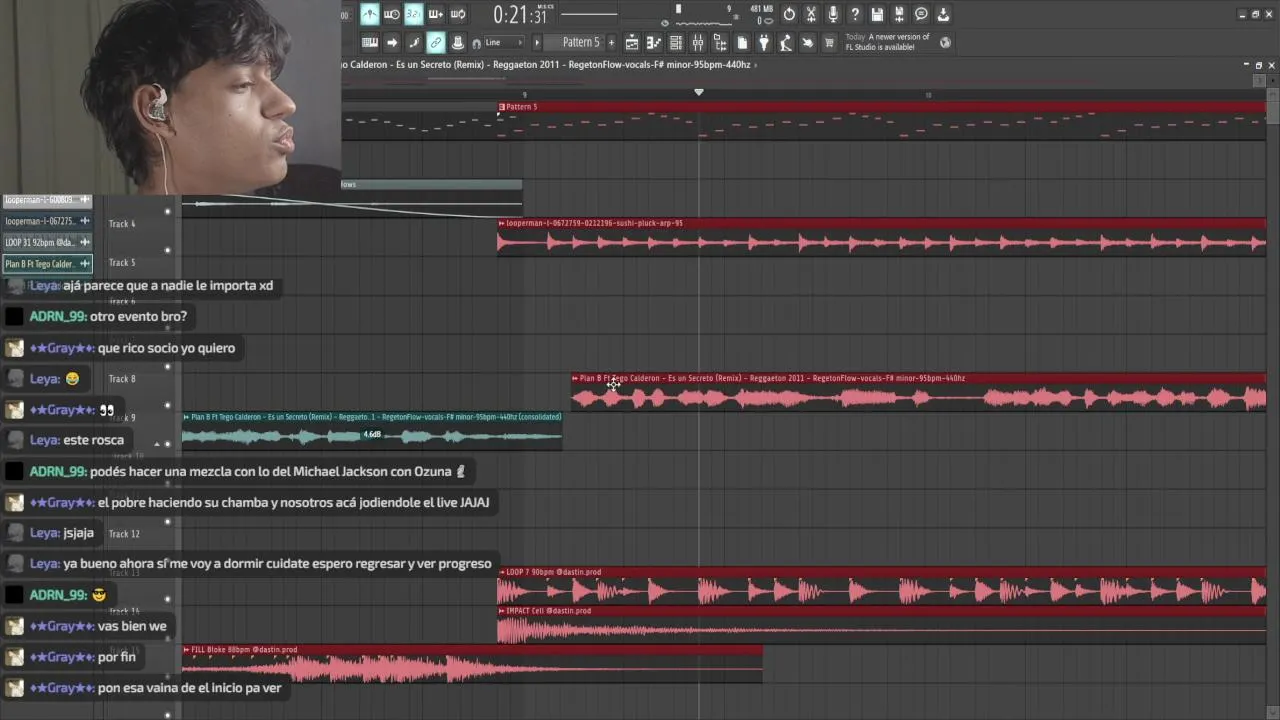
Task: Open the content library shopping cart
Action: pos(829,42)
